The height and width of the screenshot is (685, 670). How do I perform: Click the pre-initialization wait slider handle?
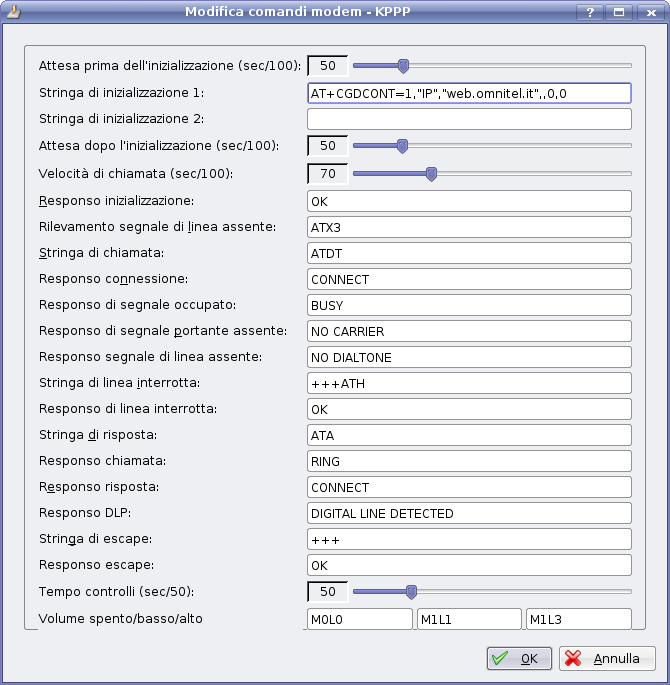click(x=403, y=66)
